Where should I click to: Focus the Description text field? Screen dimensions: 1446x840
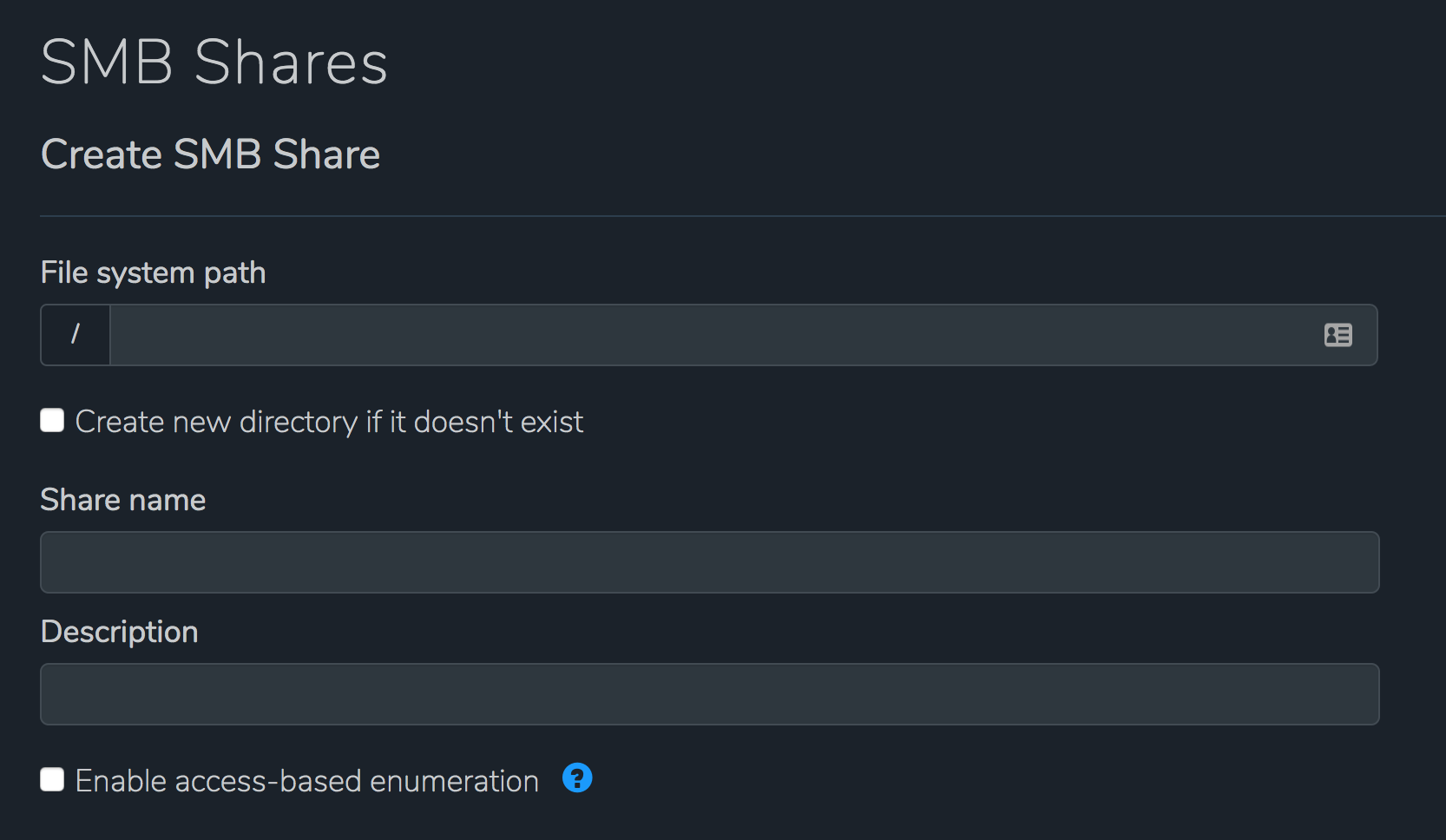click(x=709, y=693)
